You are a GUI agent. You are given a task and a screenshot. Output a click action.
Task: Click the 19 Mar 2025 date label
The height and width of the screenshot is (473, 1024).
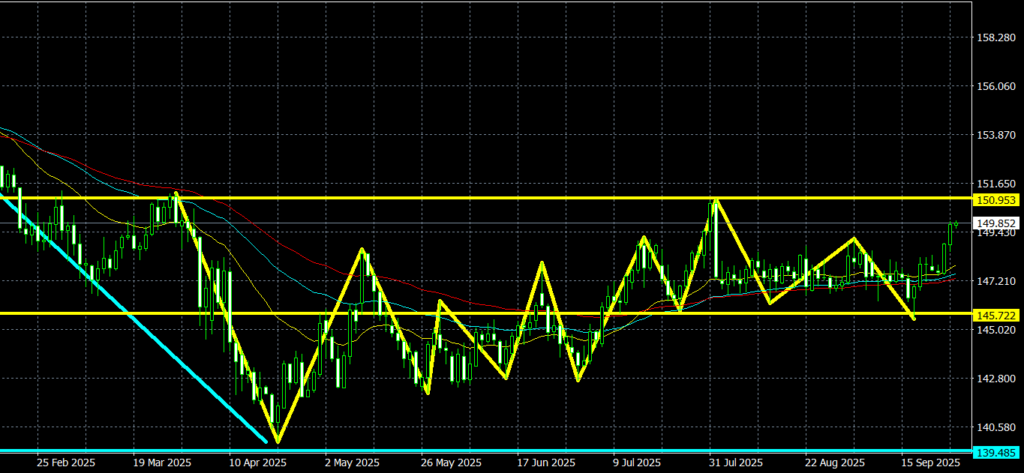[x=161, y=464]
